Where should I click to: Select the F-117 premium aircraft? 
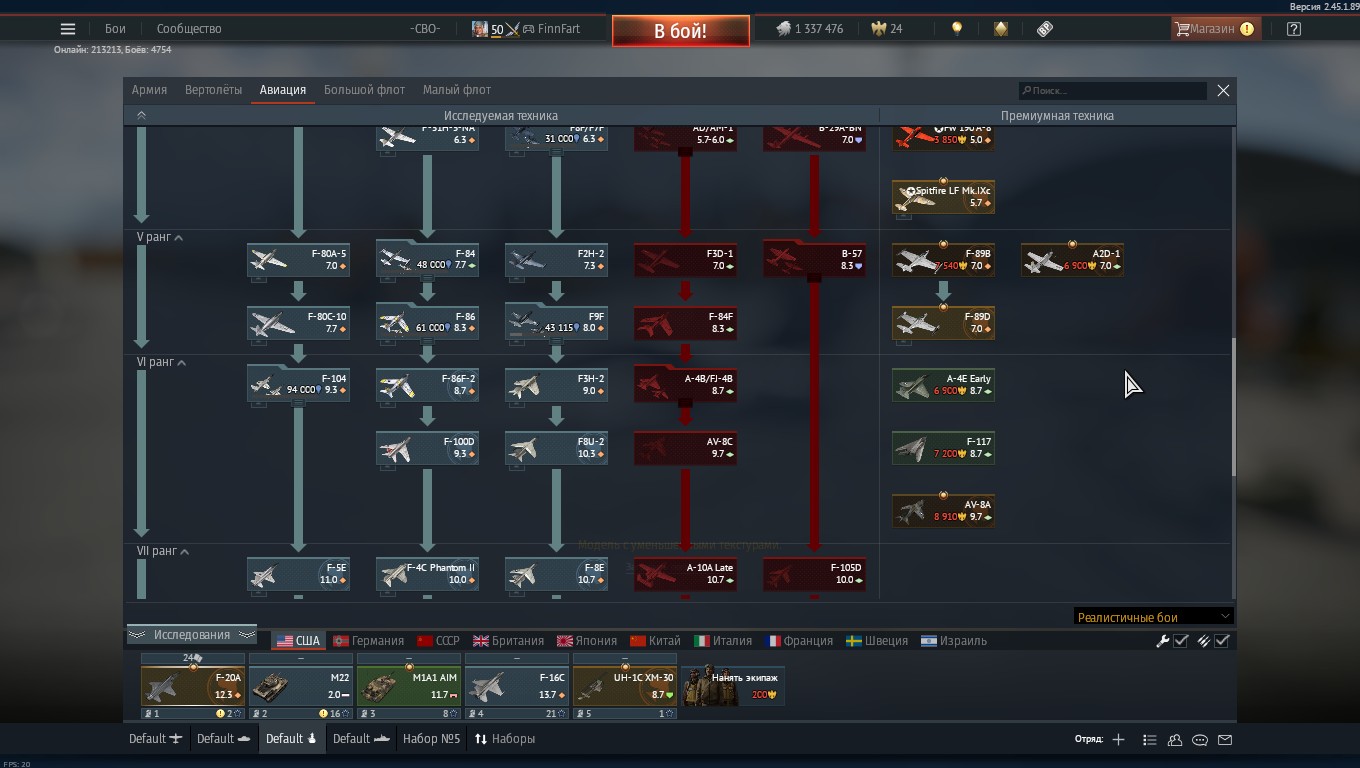943,448
